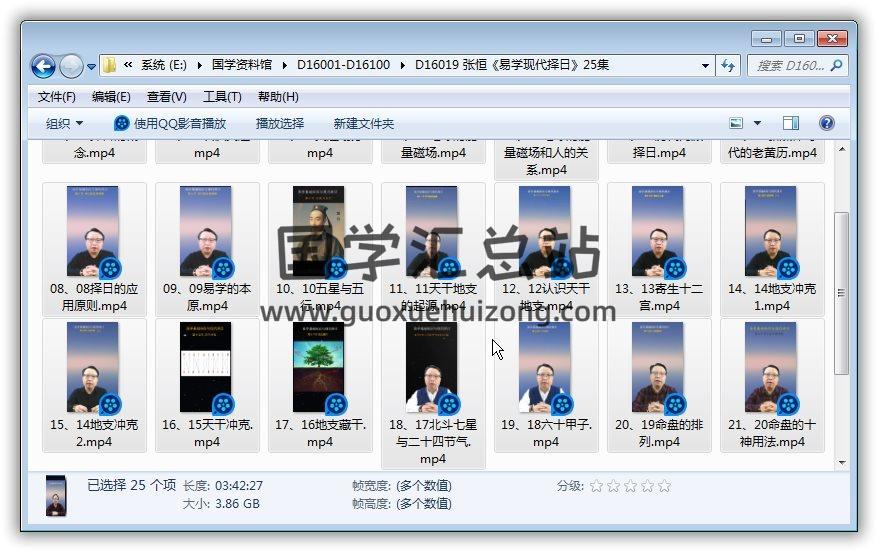Select video 16、15天干冲克.mp4
Image resolution: width=878 pixels, height=552 pixels.
click(207, 385)
